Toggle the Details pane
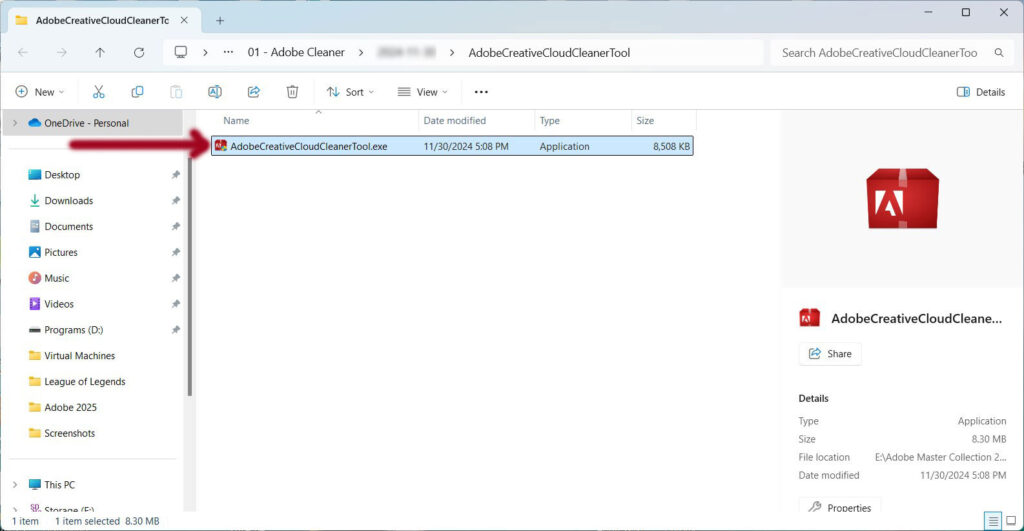The height and width of the screenshot is (531, 1024). (980, 92)
